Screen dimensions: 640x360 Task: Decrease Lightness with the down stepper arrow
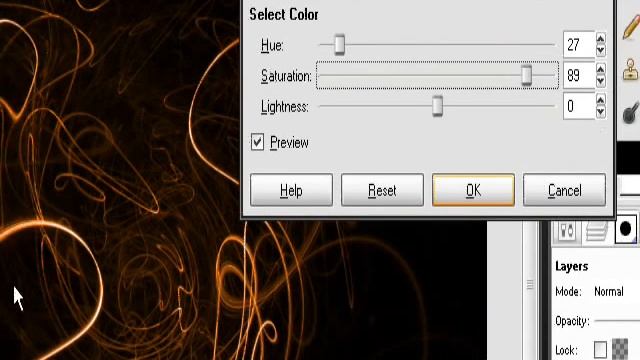point(600,112)
